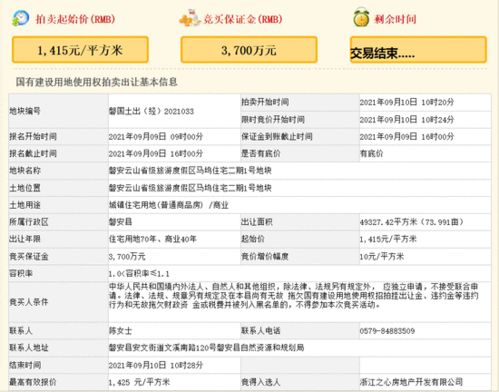Select district value 磐安县
This screenshot has width=499, height=392.
(x=120, y=222)
